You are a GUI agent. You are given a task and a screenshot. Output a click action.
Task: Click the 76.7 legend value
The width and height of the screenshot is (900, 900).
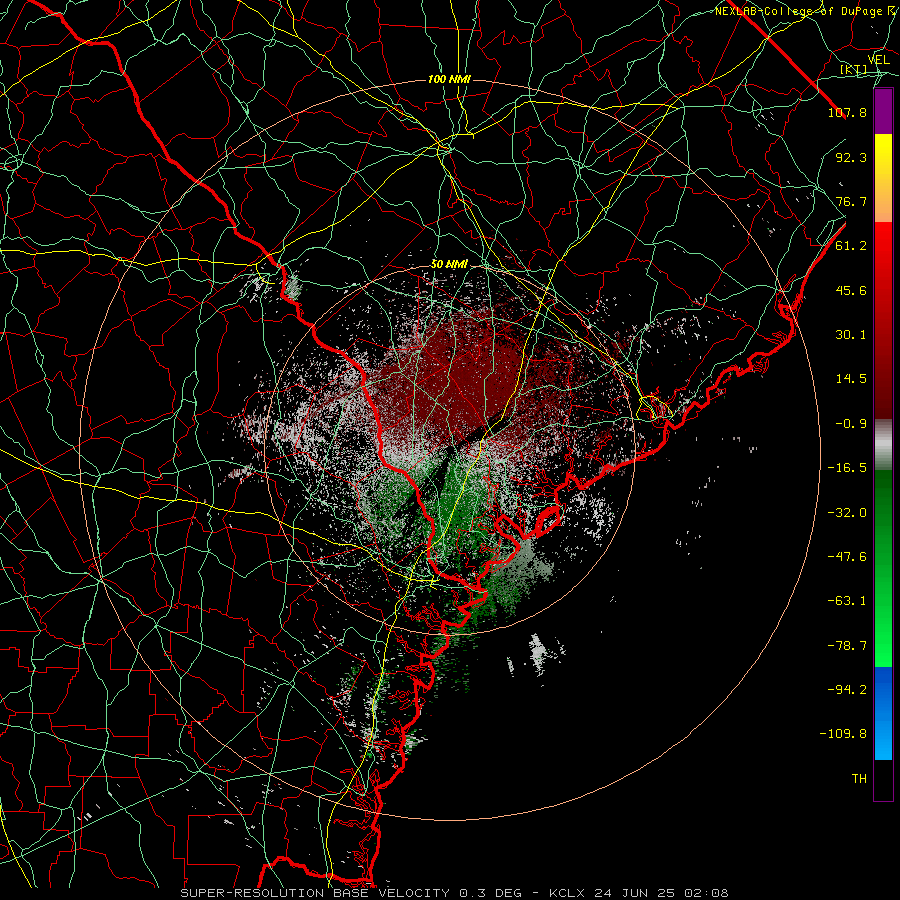click(851, 201)
